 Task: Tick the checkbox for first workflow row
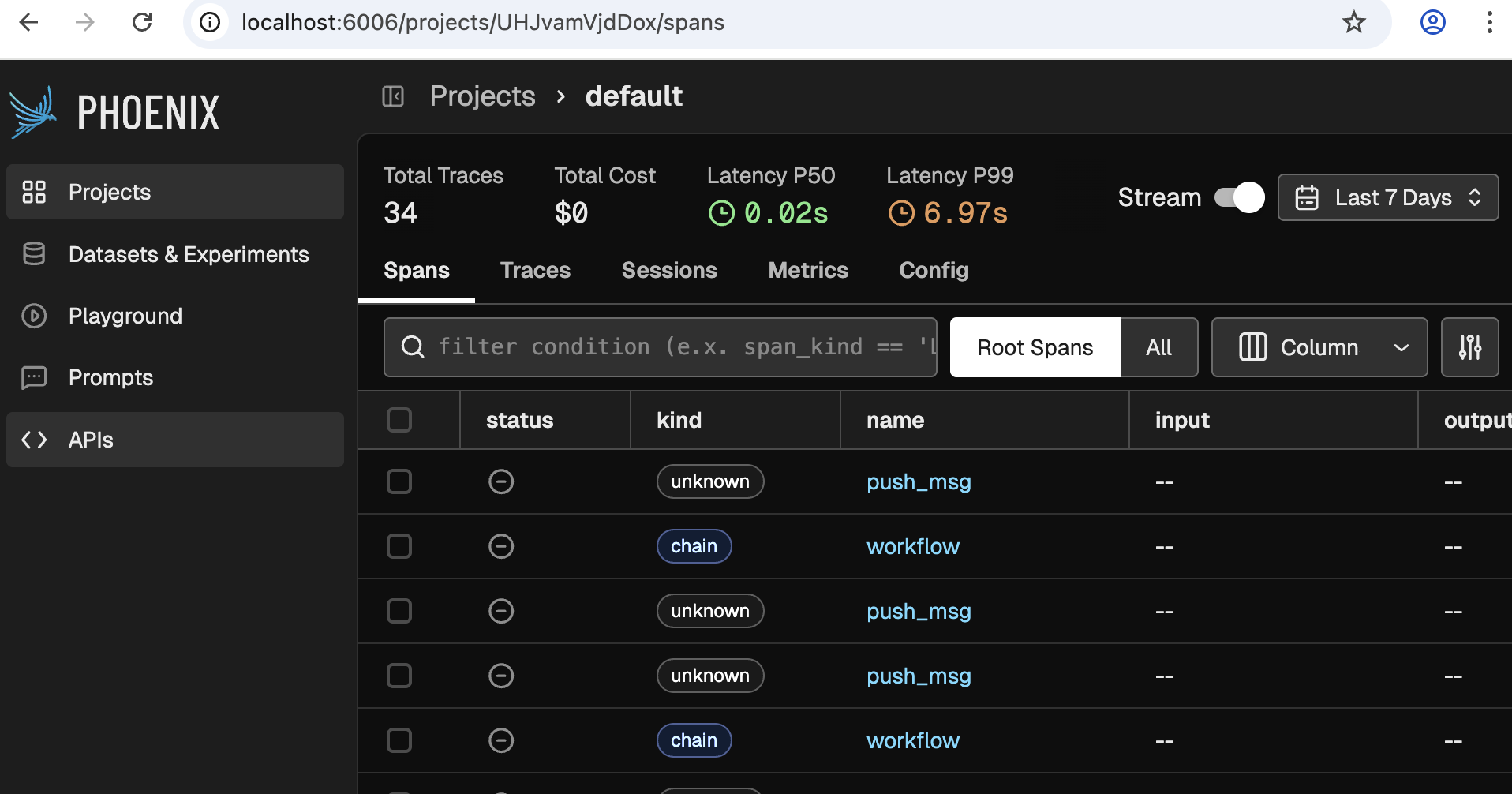399,546
